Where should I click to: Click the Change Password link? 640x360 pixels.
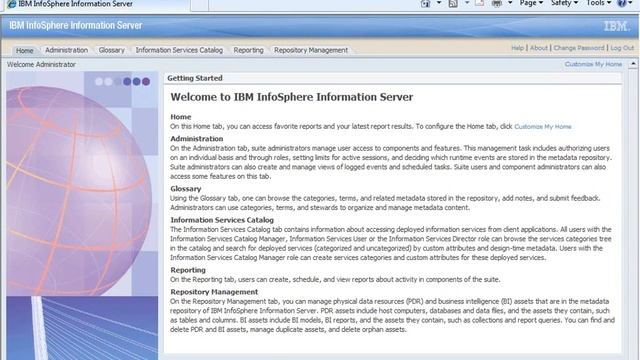pyautogui.click(x=579, y=48)
